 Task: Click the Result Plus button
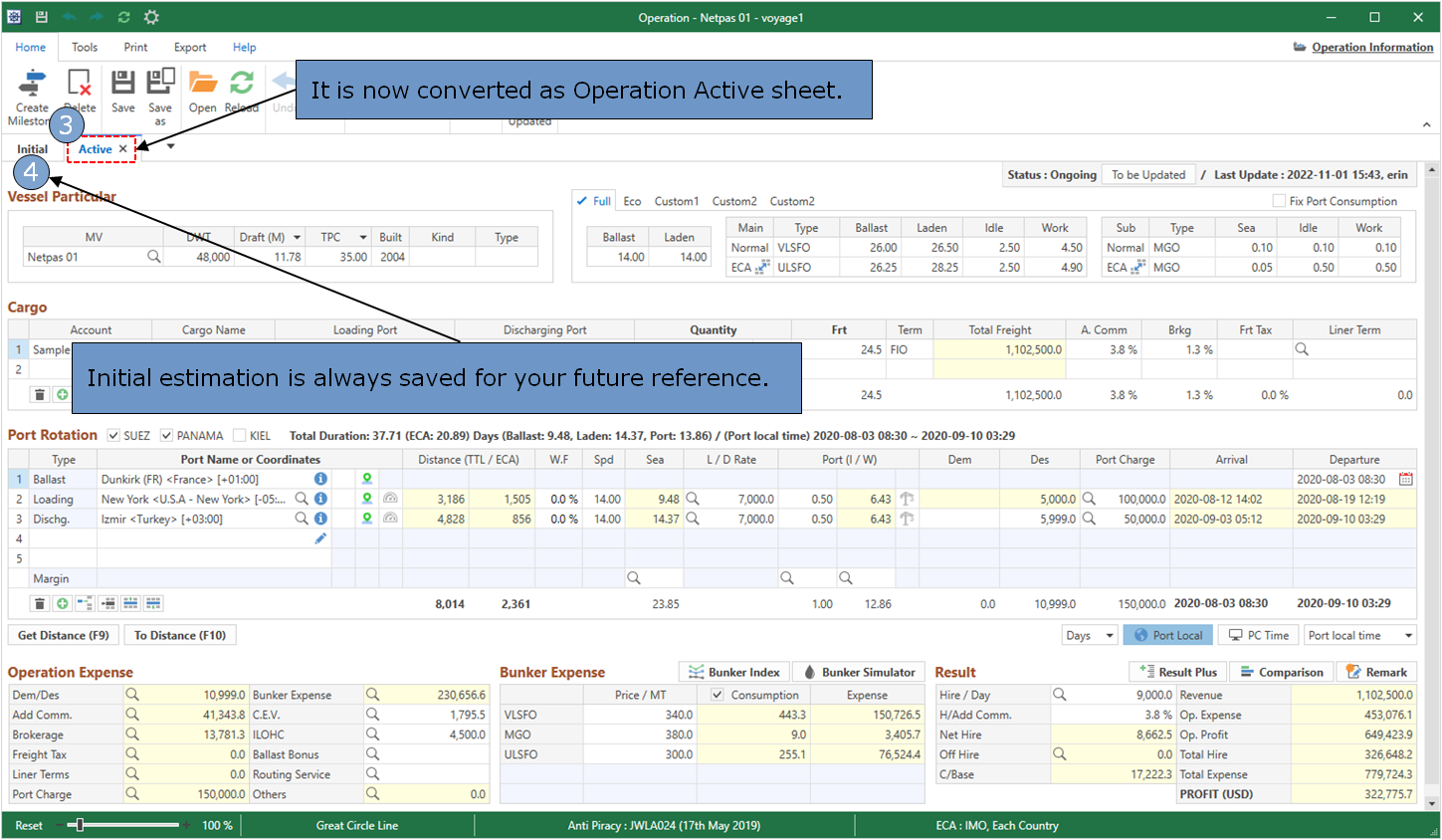1178,672
